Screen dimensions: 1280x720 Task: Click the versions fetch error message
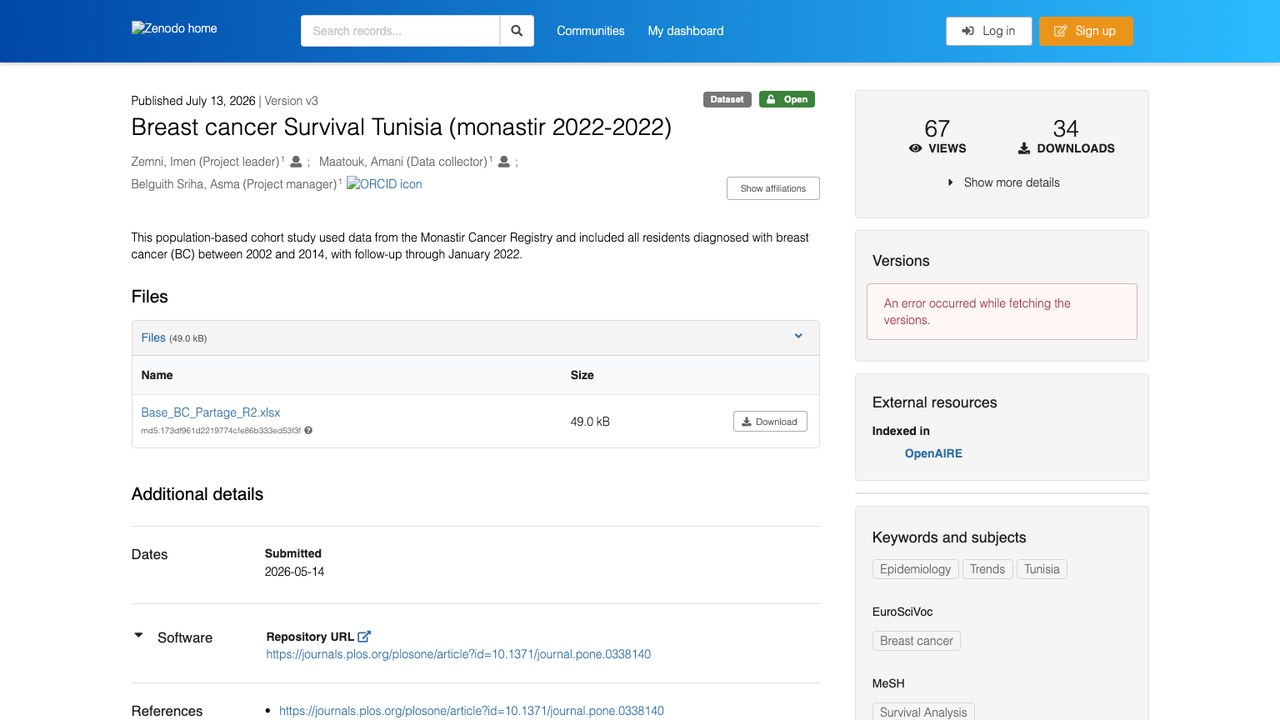tap(1002, 311)
